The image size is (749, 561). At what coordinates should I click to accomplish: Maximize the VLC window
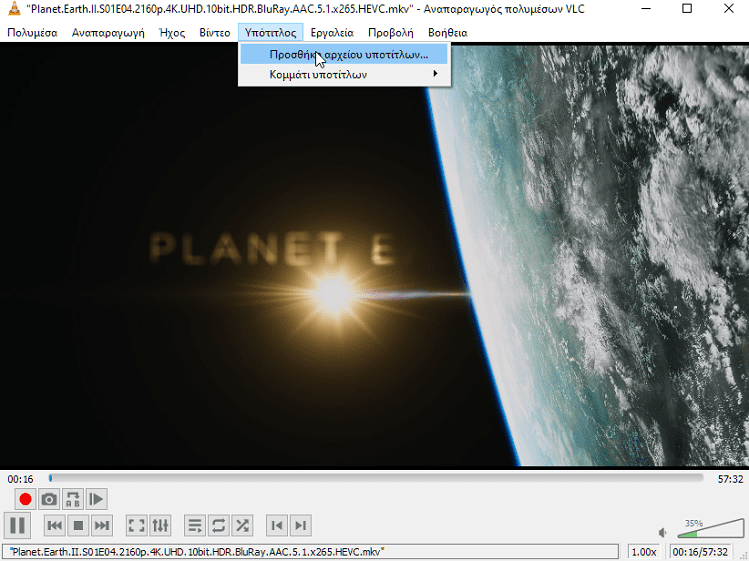[687, 9]
